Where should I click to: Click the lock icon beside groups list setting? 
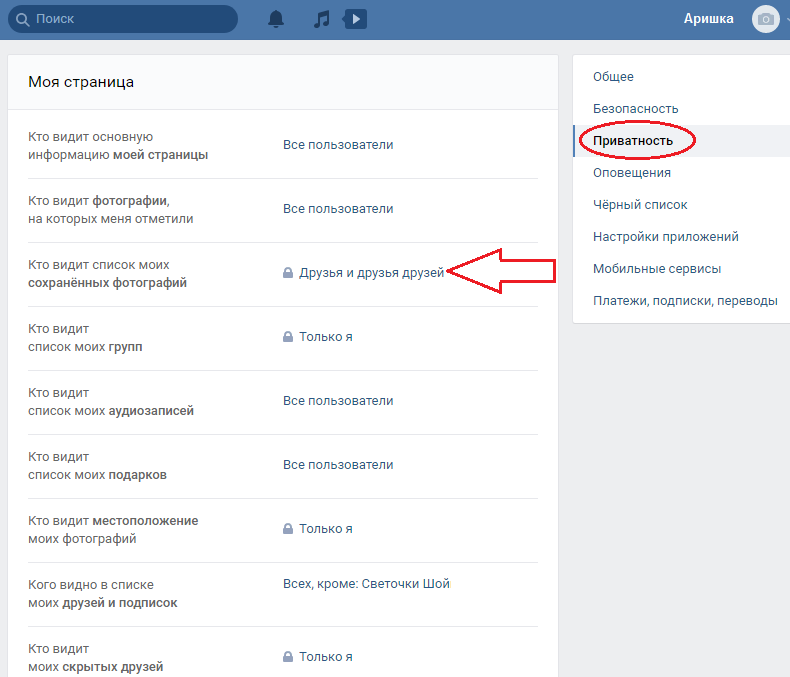click(x=288, y=336)
